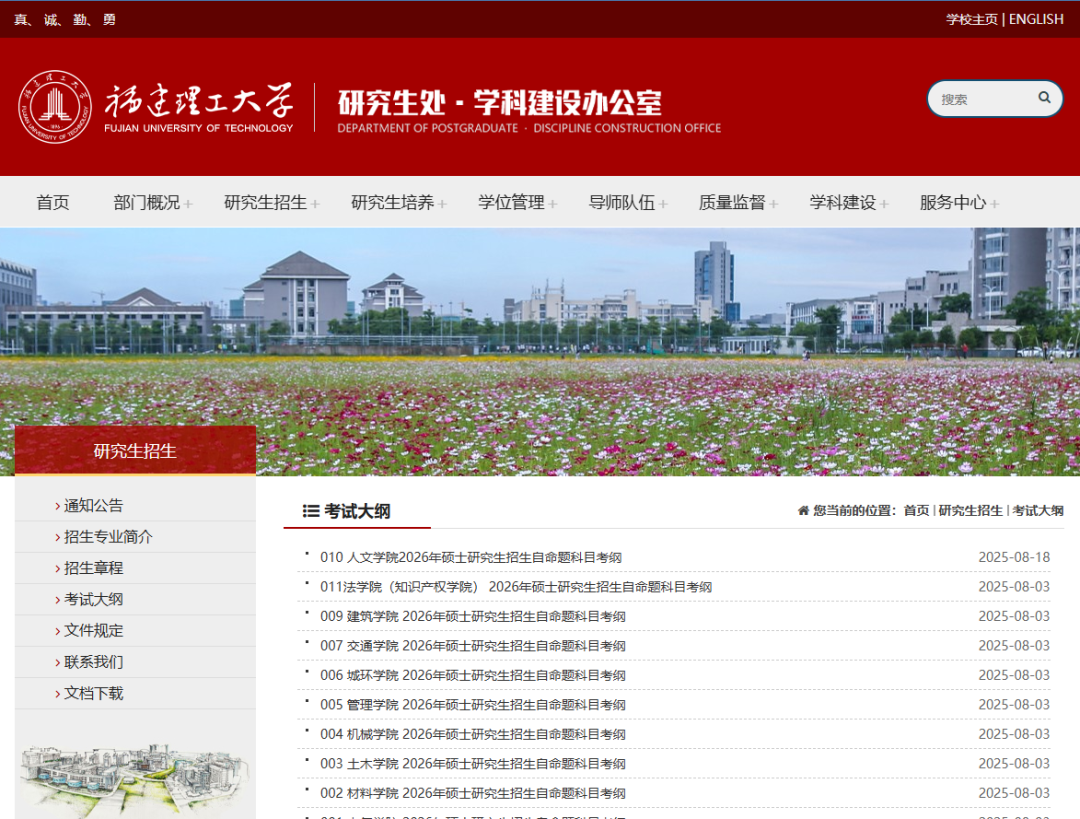Expand the plus sign next to 研究生培养
Viewport: 1080px width, 819px height.
click(x=442, y=204)
